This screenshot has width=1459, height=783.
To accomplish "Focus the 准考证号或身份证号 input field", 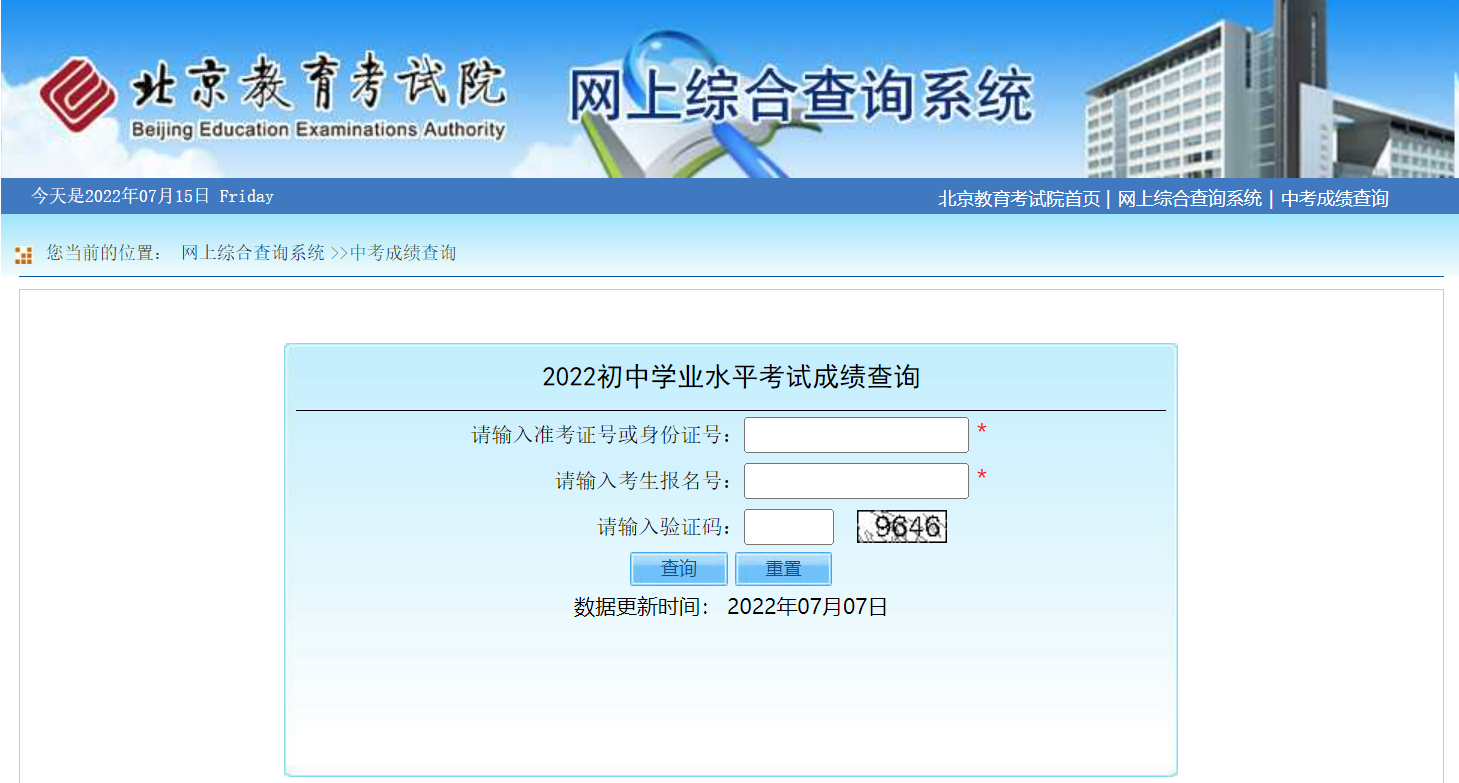I will tap(856, 435).
